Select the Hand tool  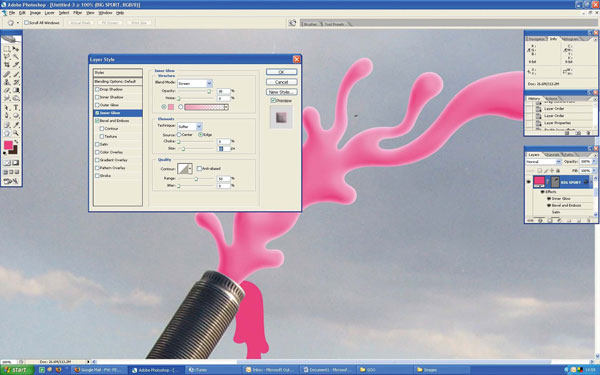pos(7,133)
